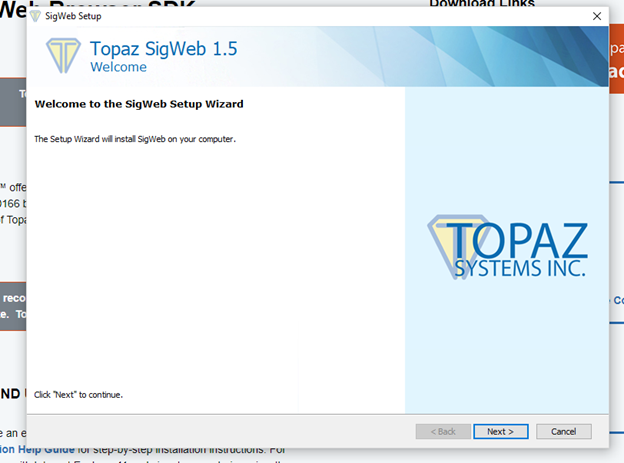The width and height of the screenshot is (624, 463).
Task: Click the SigWeb Setup title bar icon
Action: tap(35, 16)
